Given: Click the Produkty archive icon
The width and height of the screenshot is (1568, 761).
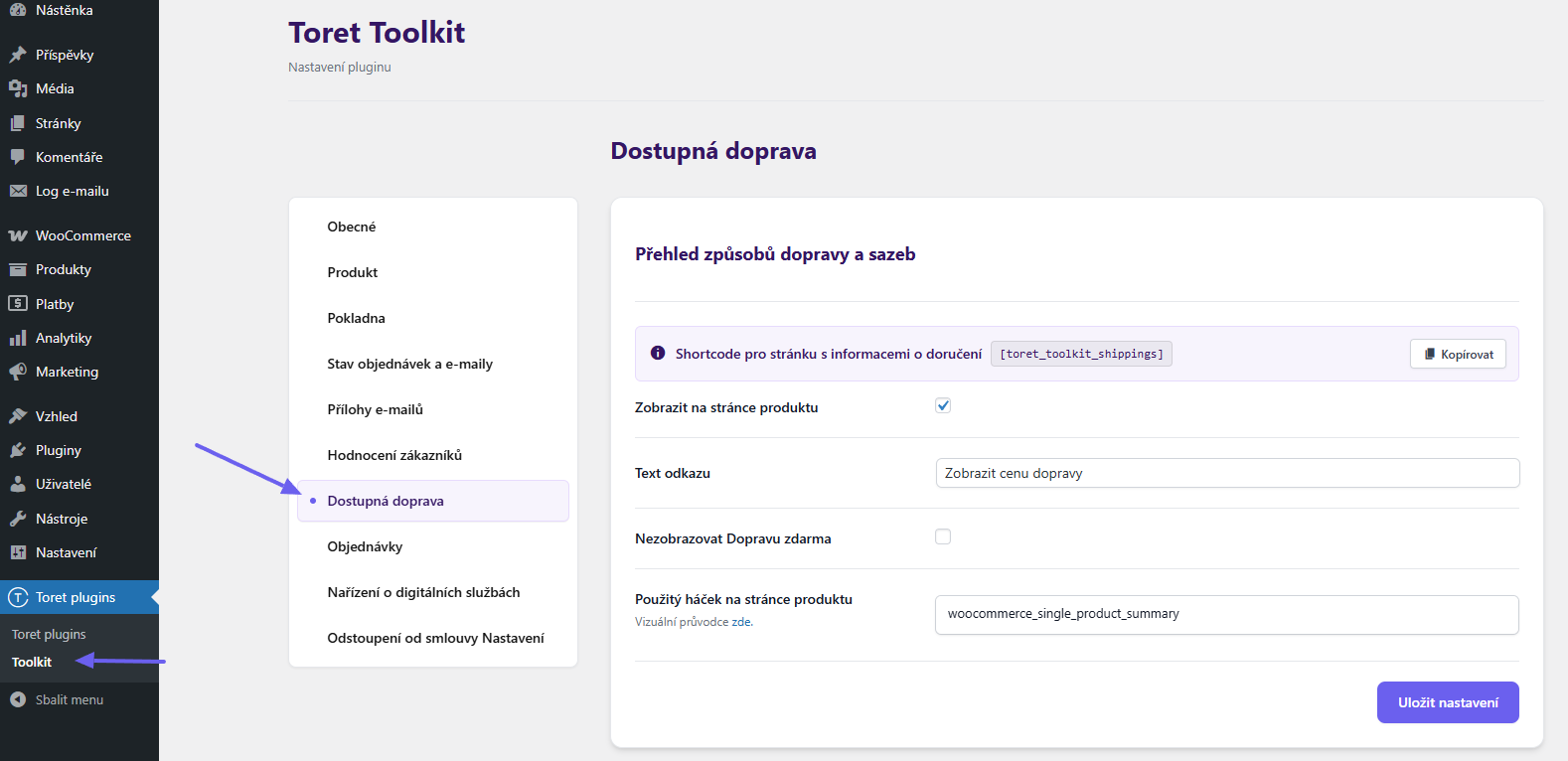Looking at the screenshot, I should click(x=18, y=269).
